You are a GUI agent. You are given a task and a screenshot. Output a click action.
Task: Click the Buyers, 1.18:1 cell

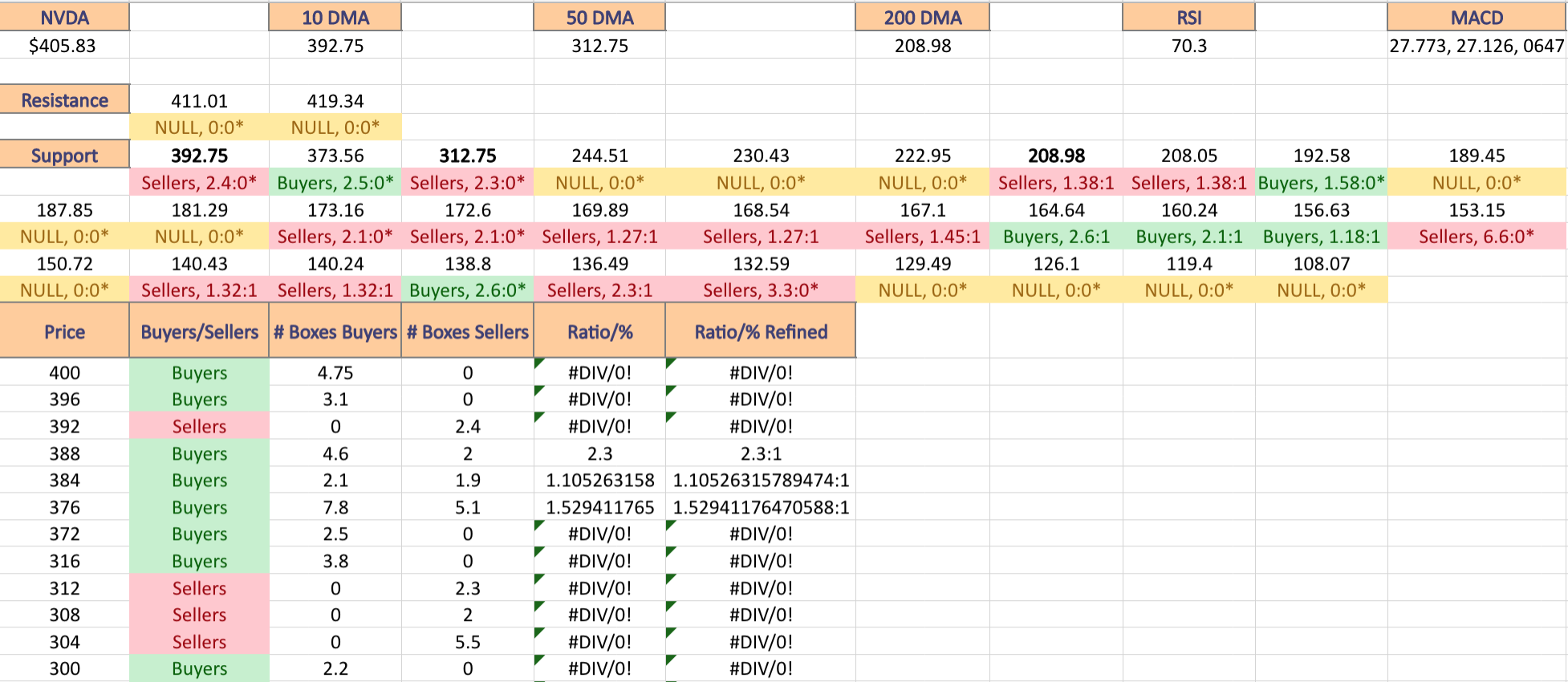1322,236
